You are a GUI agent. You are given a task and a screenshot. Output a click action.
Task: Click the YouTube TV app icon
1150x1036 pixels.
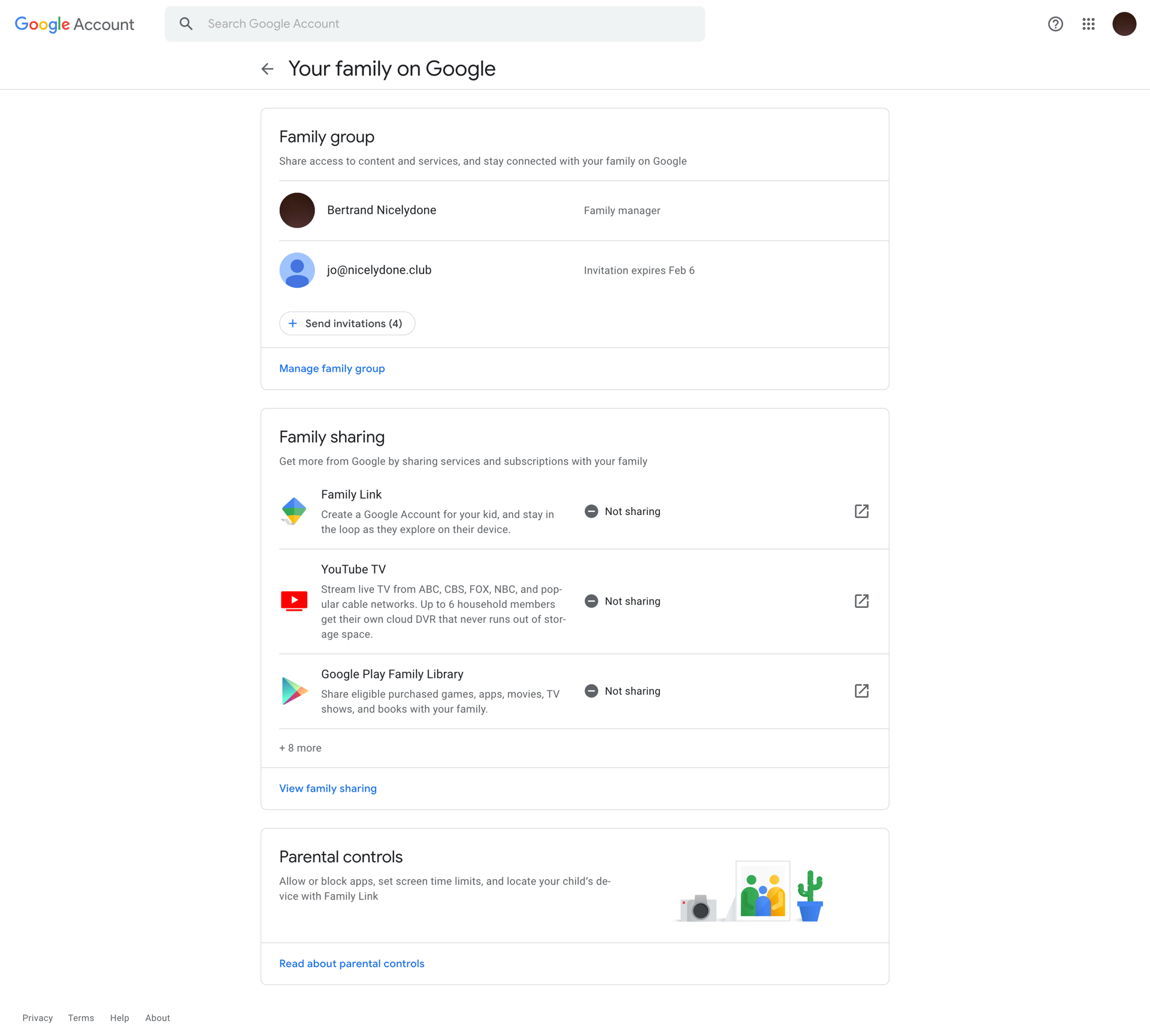293,601
